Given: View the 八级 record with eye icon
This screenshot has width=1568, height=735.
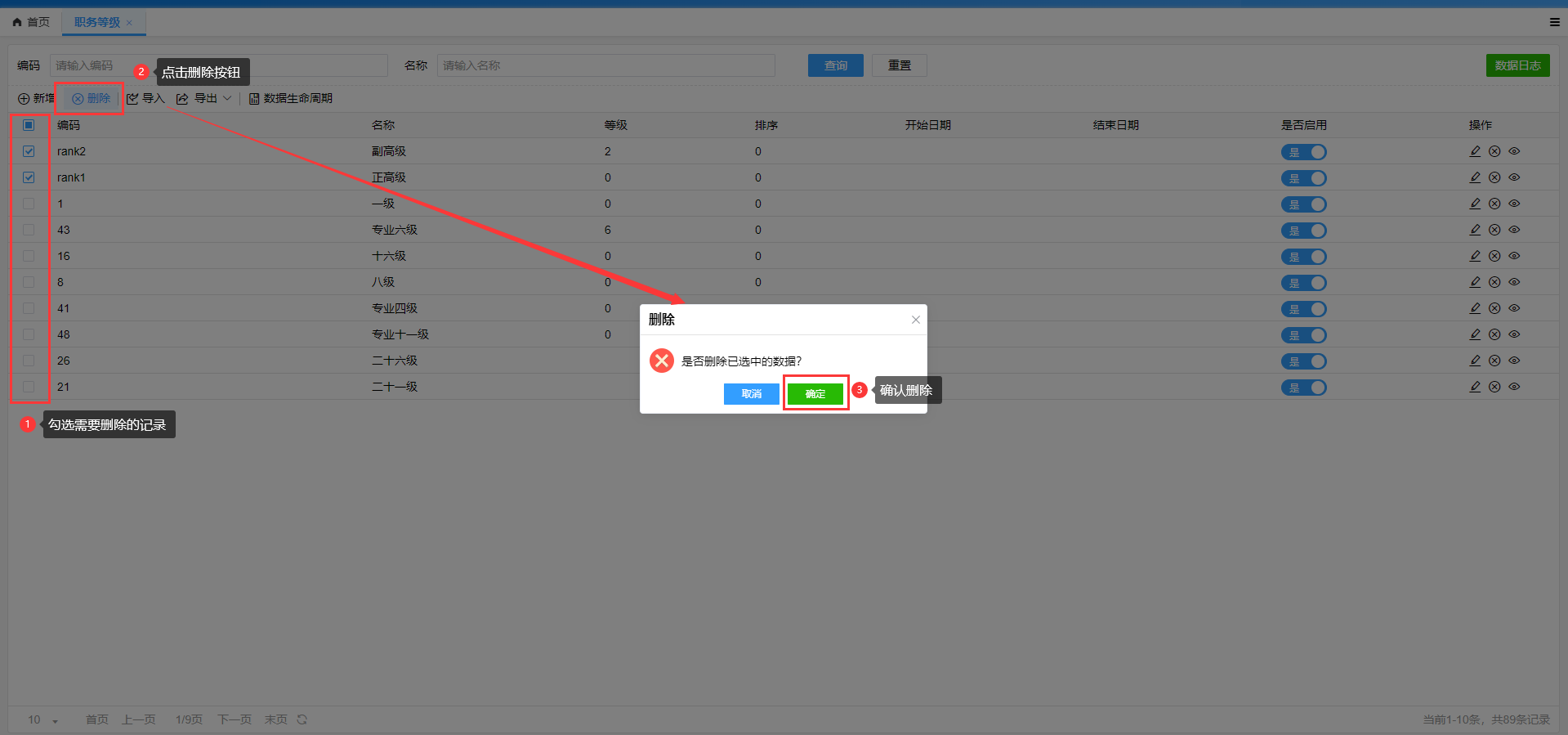Looking at the screenshot, I should 1514,282.
